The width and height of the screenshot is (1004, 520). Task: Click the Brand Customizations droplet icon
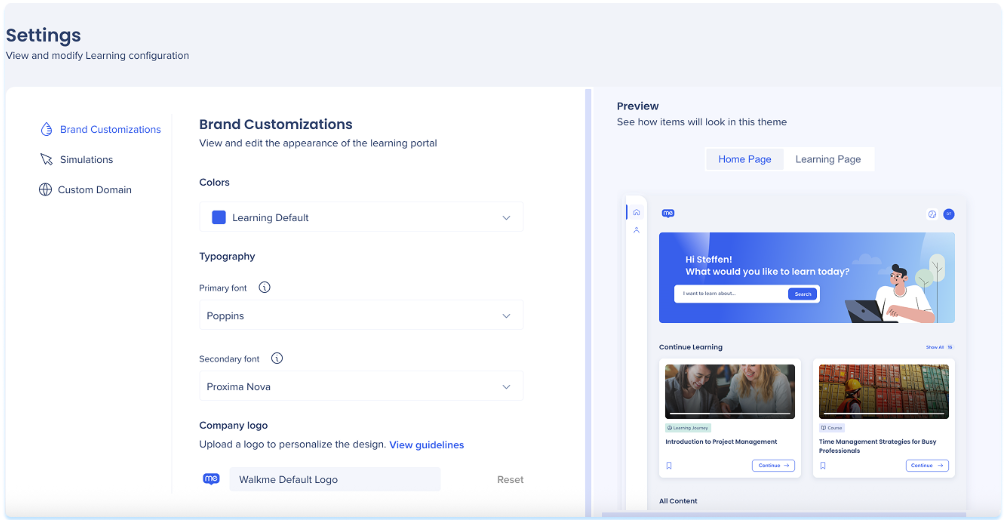coord(46,129)
